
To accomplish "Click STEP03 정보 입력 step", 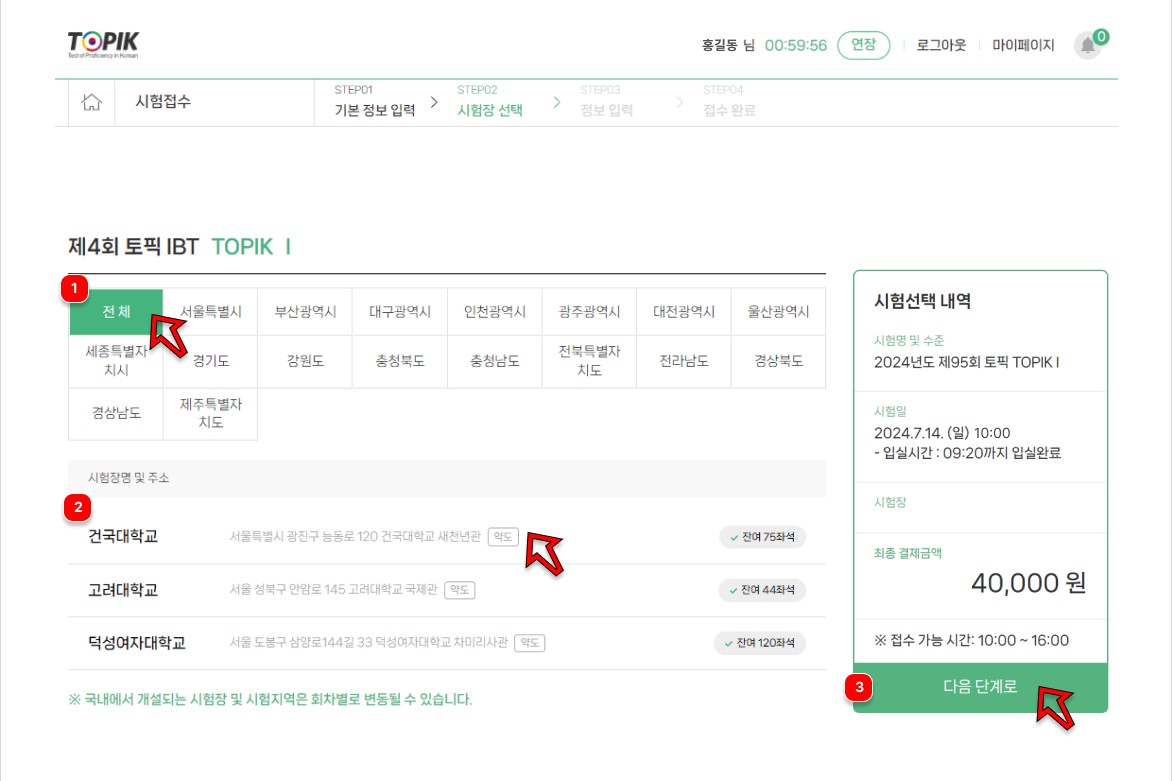I will pyautogui.click(x=606, y=102).
